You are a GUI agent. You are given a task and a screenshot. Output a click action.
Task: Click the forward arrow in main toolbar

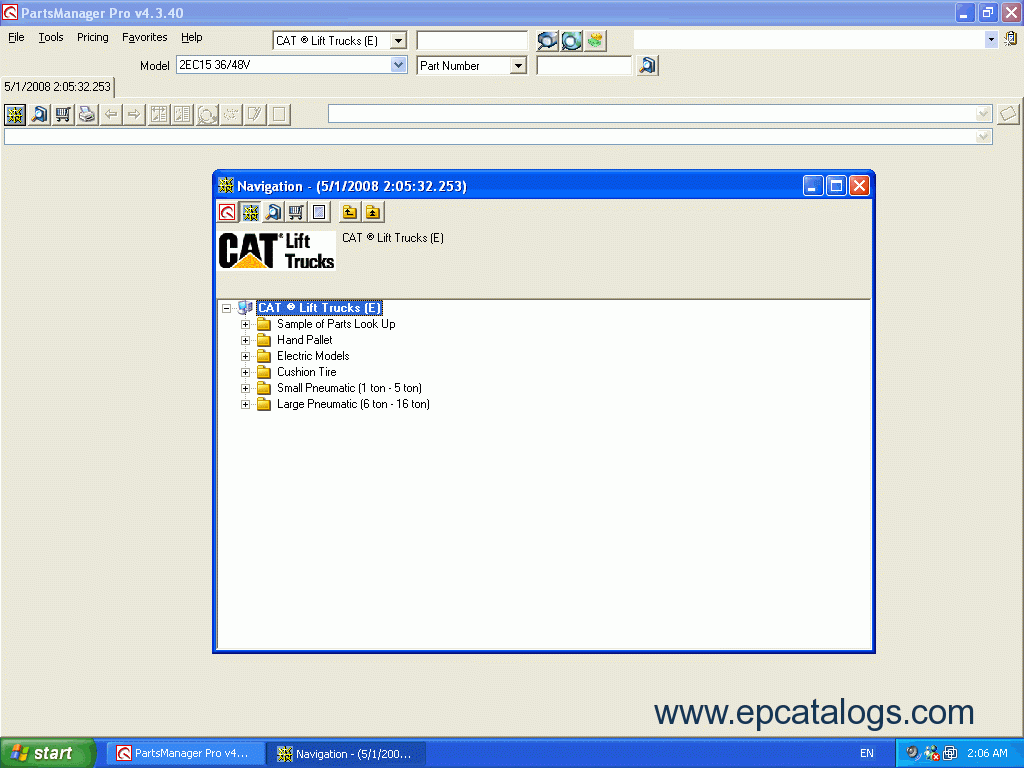(x=135, y=115)
